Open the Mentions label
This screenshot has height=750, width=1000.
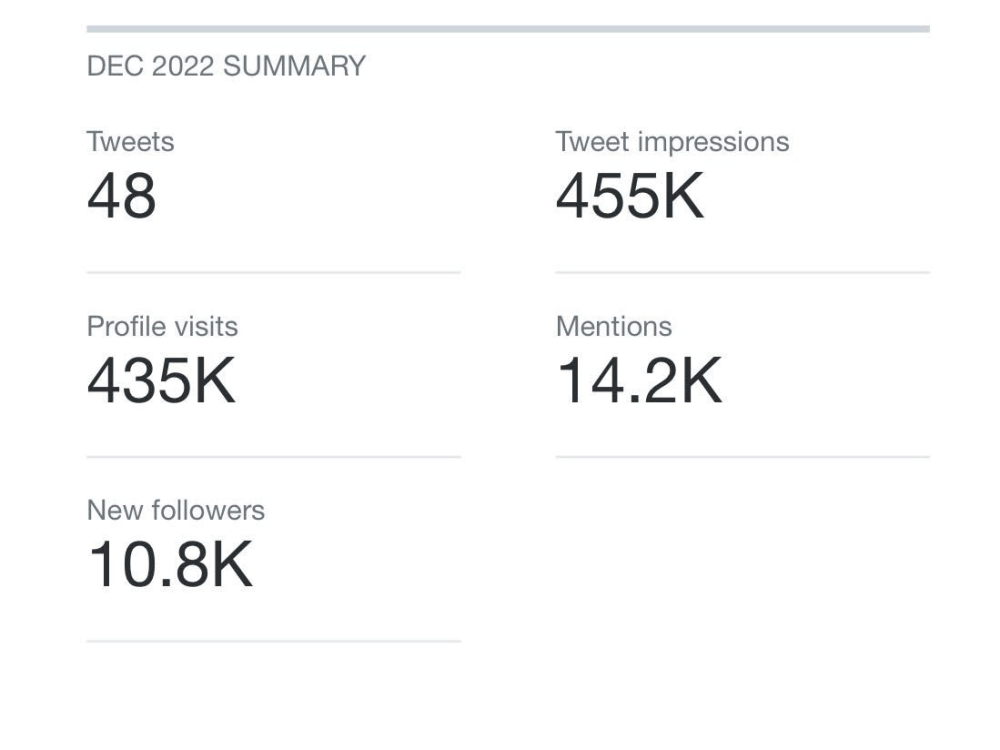tap(614, 327)
